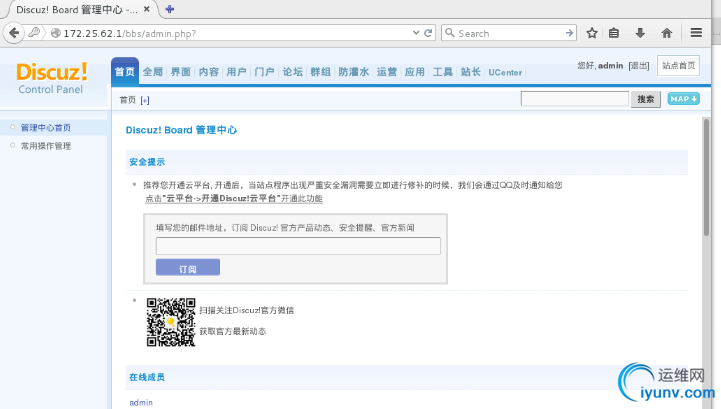The height and width of the screenshot is (409, 721).
Task: Open the 群组 menu
Action: tap(320, 72)
